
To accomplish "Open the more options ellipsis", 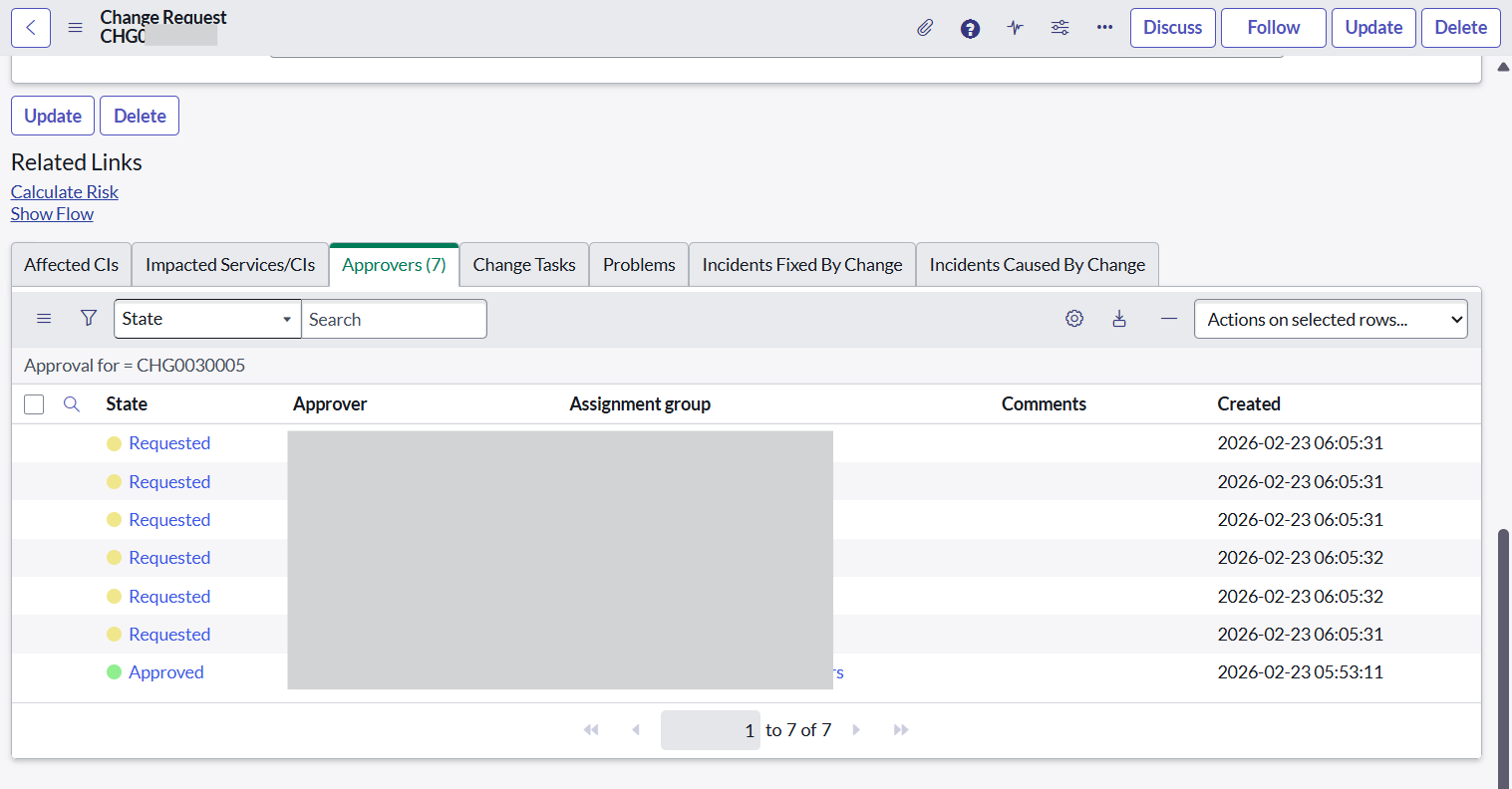I will tap(1104, 28).
